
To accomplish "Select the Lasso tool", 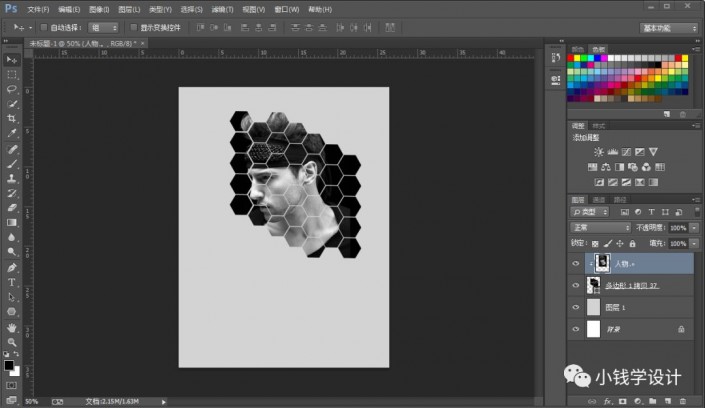I will coord(12,89).
